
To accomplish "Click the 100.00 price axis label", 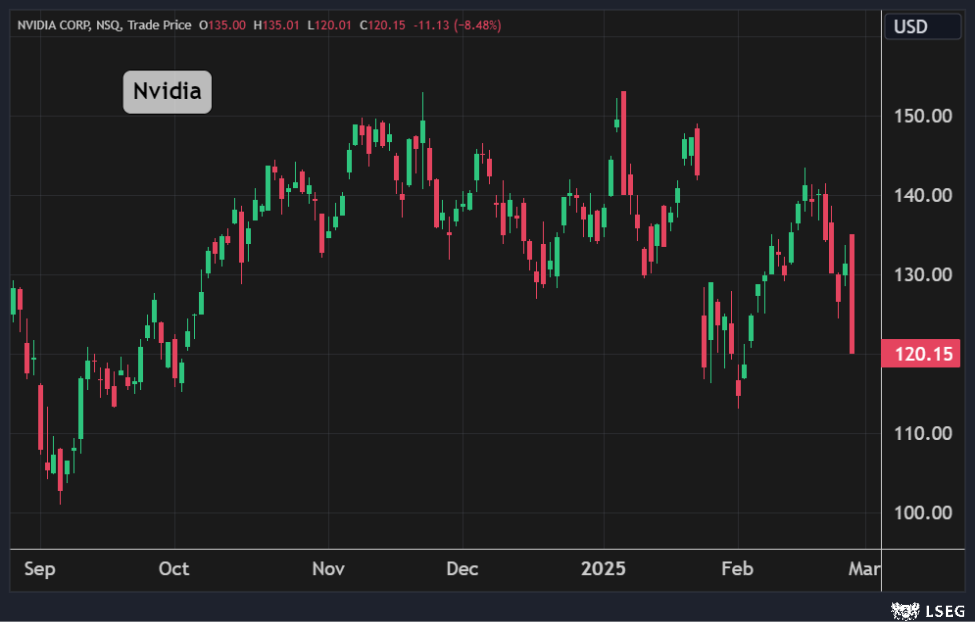I will pos(921,513).
